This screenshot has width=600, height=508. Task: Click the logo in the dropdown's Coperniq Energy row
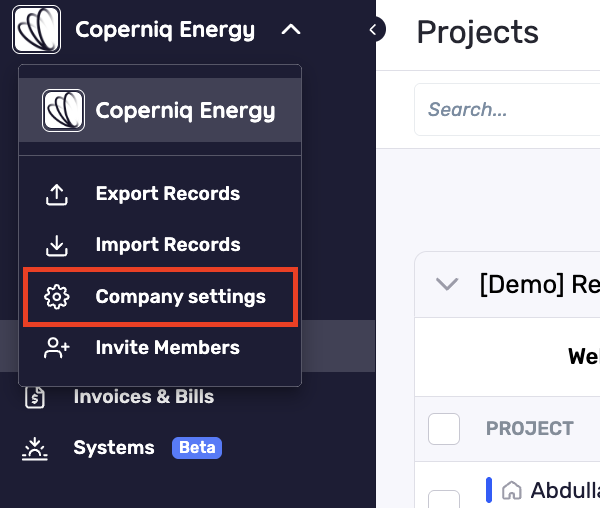coord(64,111)
